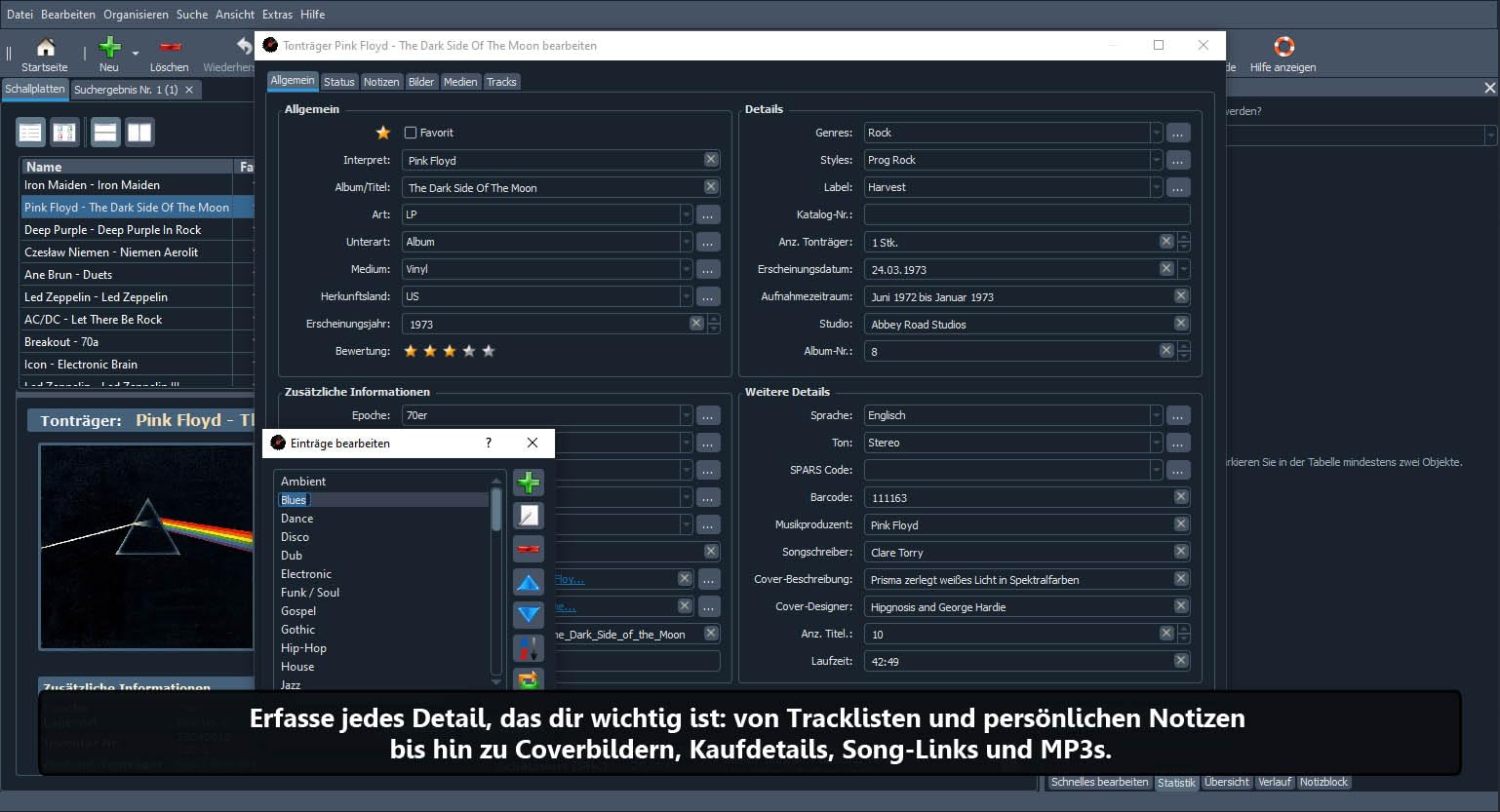
Task: Open the Organisieren menu
Action: click(136, 15)
